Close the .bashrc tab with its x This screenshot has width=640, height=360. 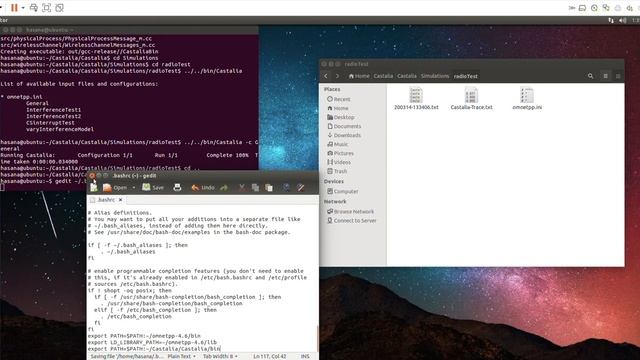click(x=120, y=200)
